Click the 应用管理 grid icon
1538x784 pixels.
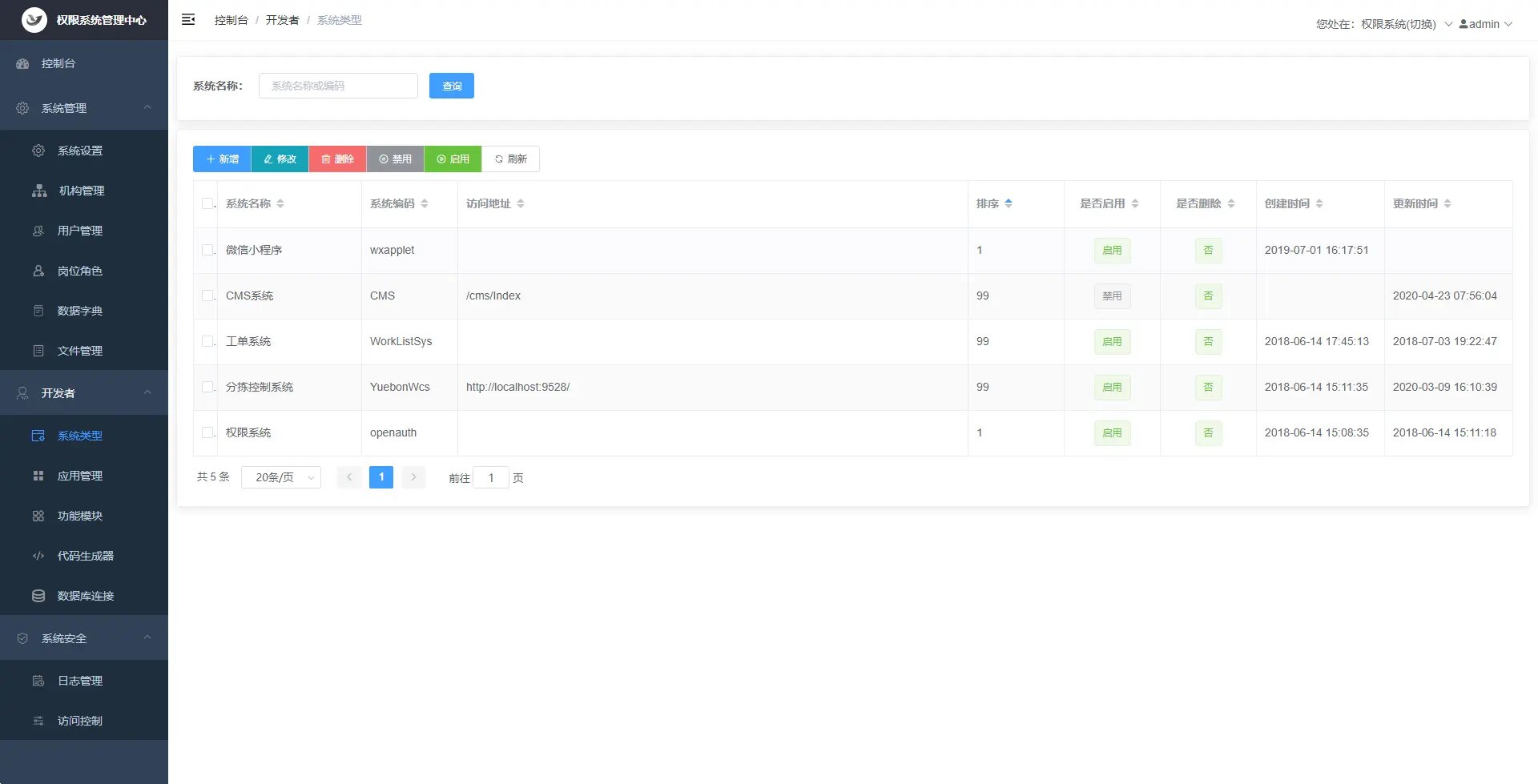coord(38,476)
